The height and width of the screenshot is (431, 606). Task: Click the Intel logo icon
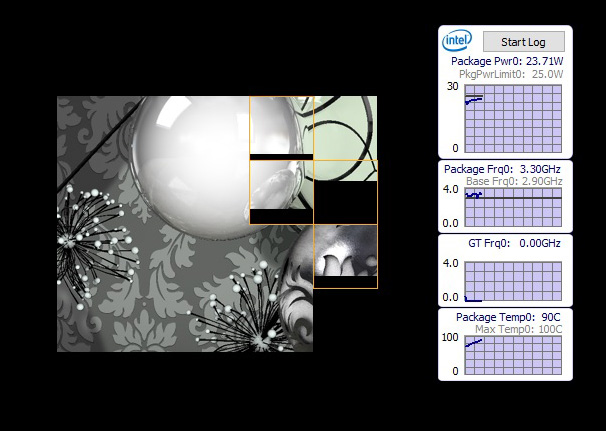click(x=457, y=40)
